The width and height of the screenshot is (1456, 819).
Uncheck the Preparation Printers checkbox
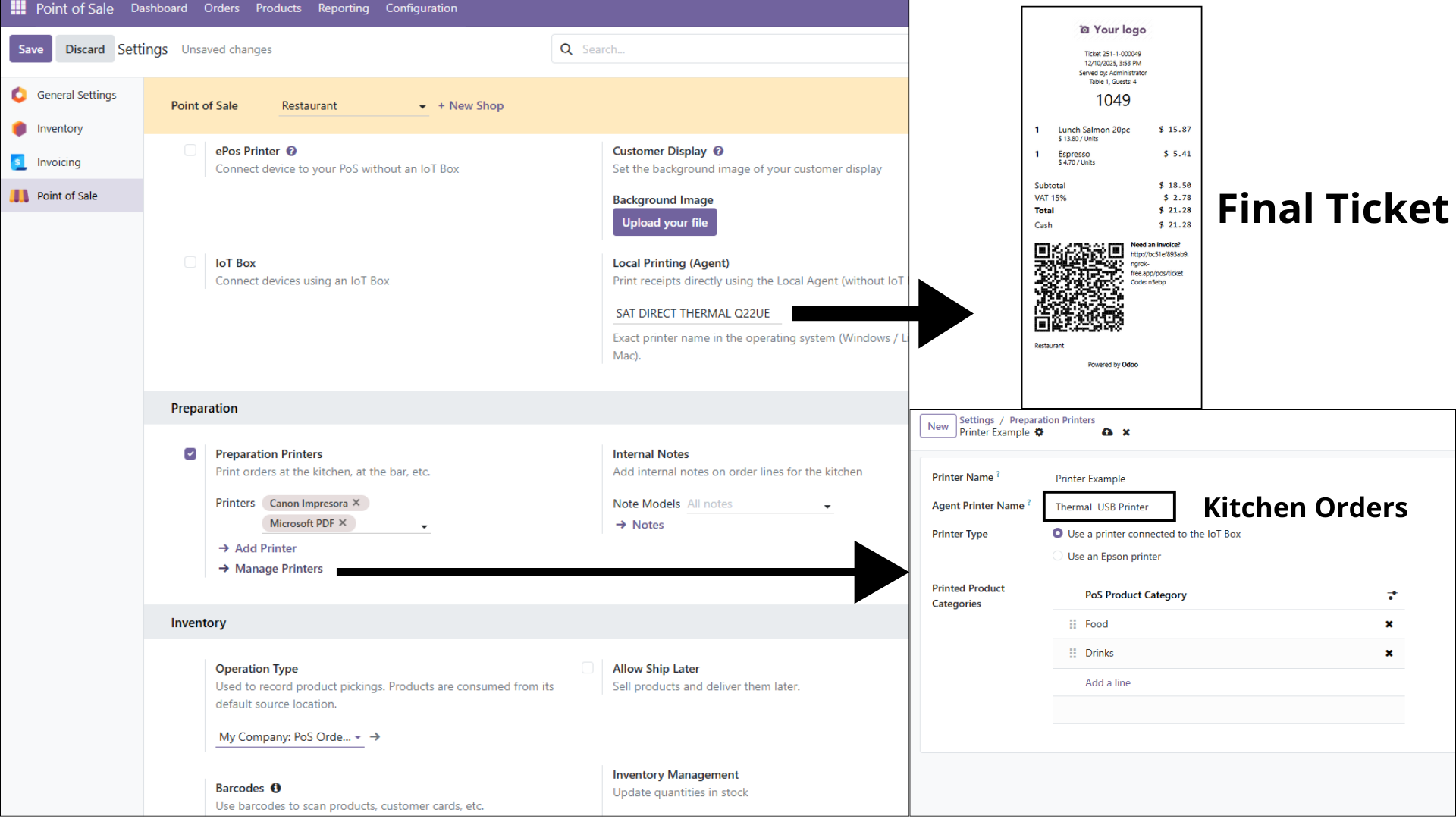tap(190, 453)
